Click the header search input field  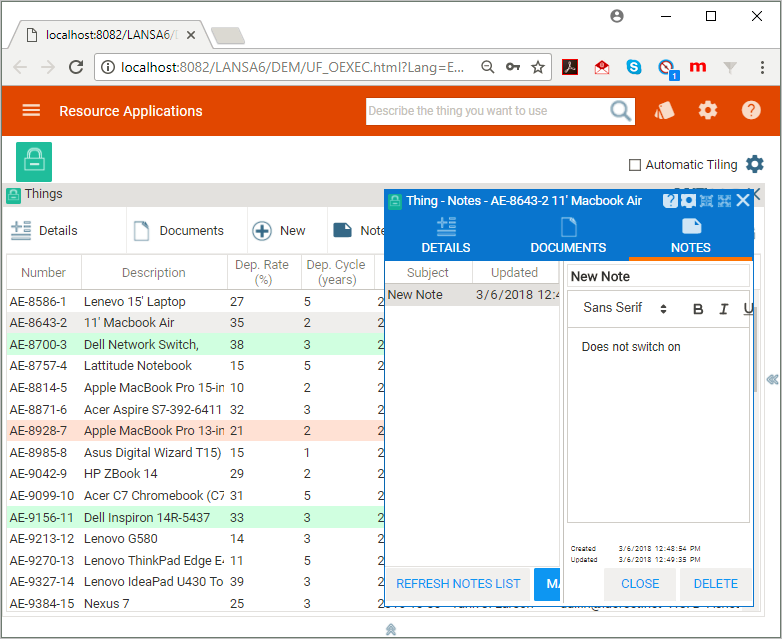coord(488,111)
